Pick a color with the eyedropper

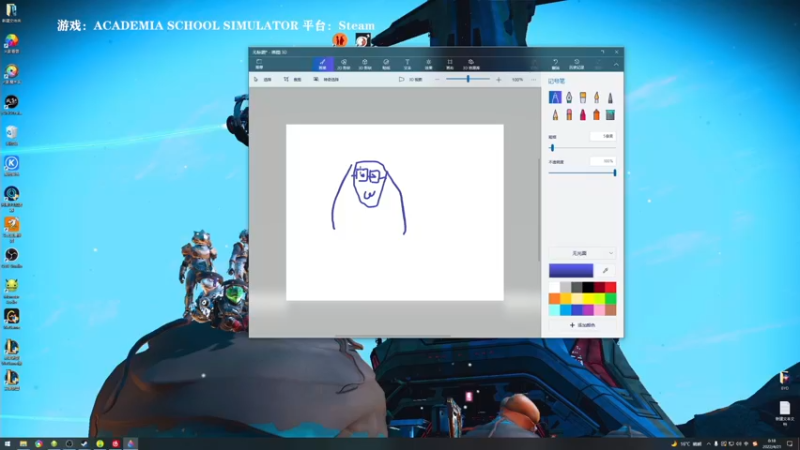(x=606, y=270)
